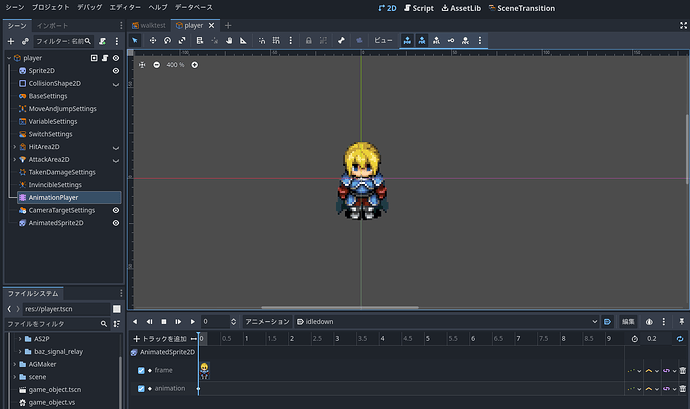Switch to the インポート dock tab
Viewport: 690px width, 409px height.
[x=52, y=26]
